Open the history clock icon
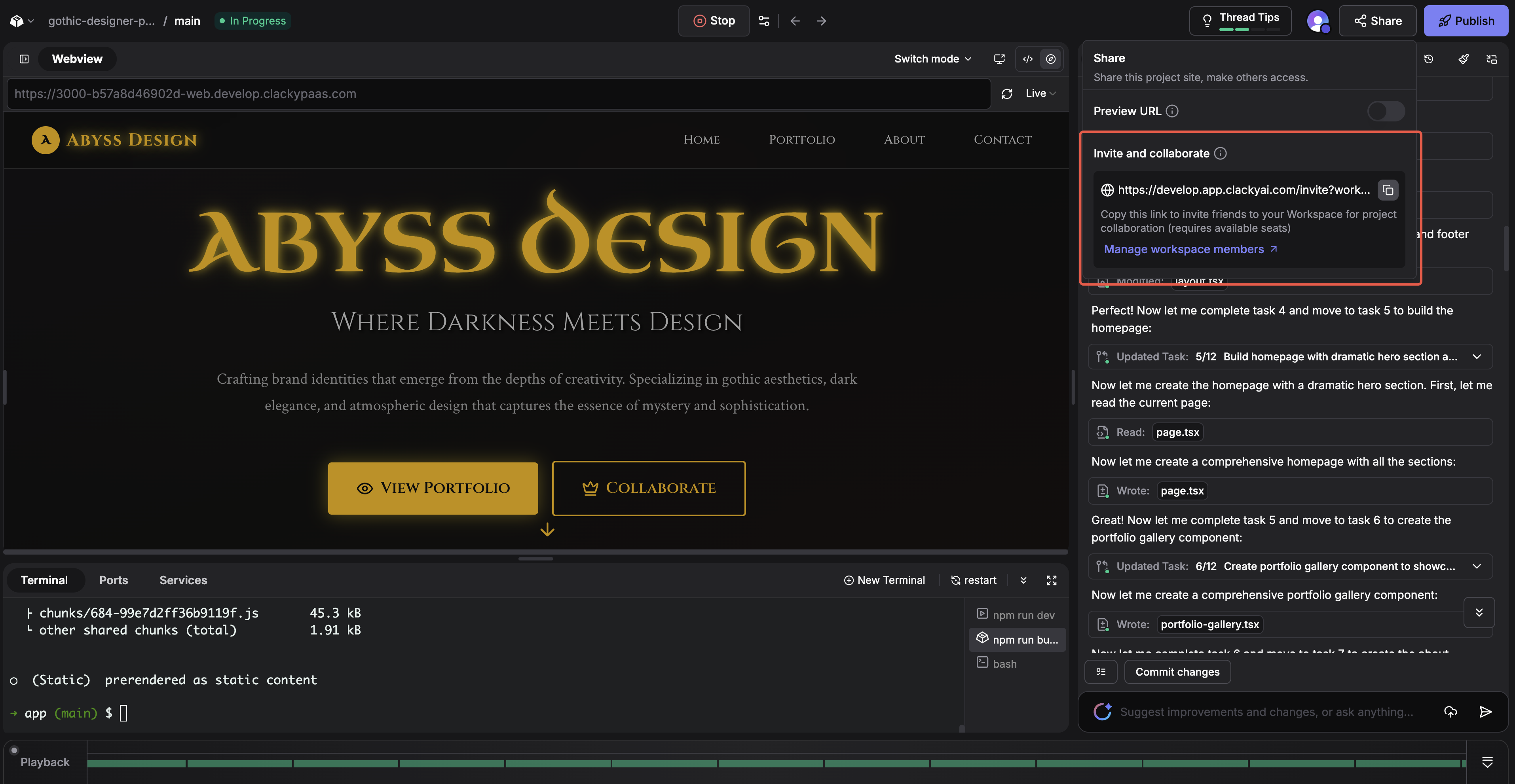Viewport: 1515px width, 784px height. point(1429,59)
